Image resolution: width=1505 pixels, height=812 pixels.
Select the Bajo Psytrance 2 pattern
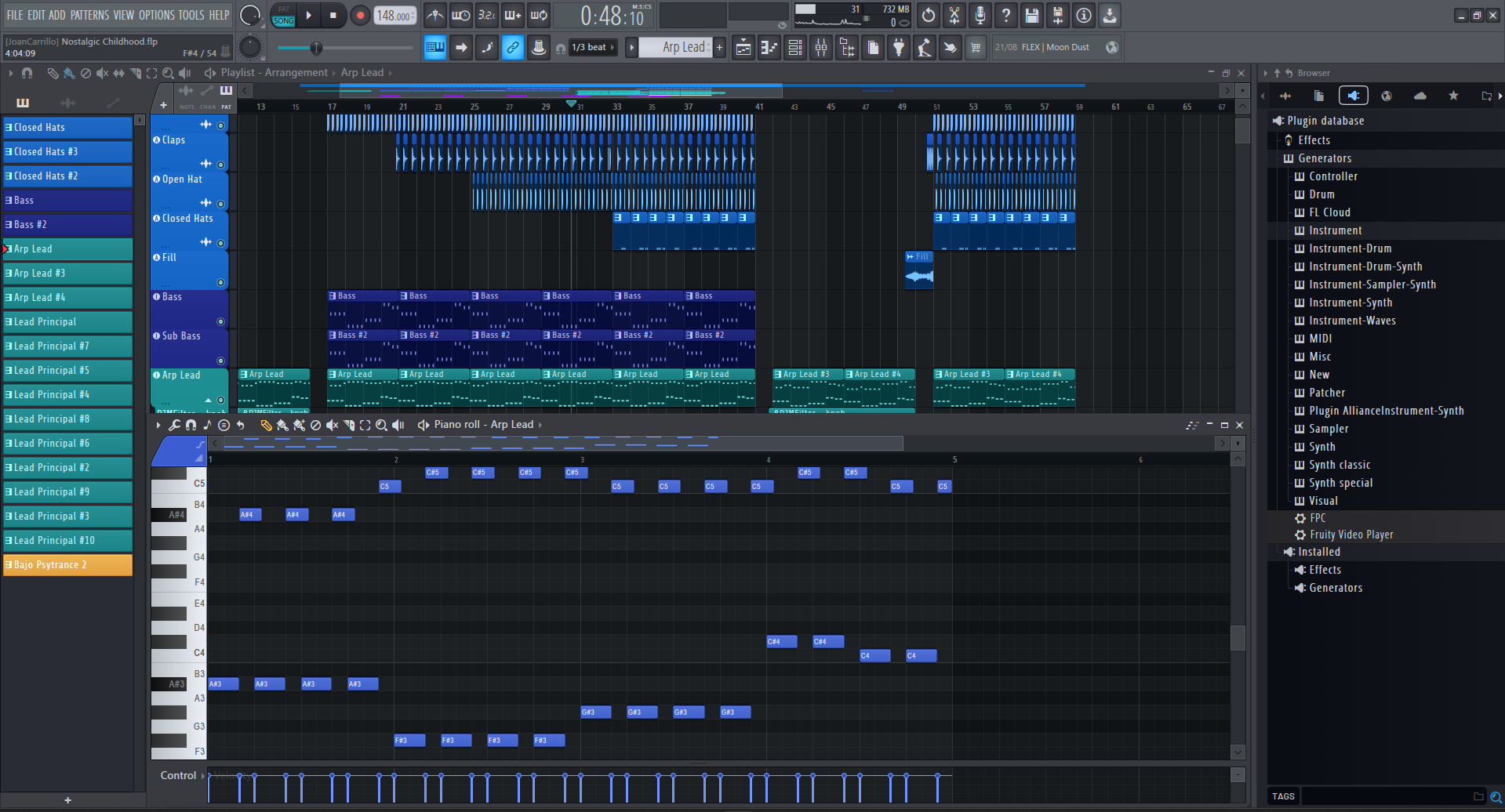(67, 565)
